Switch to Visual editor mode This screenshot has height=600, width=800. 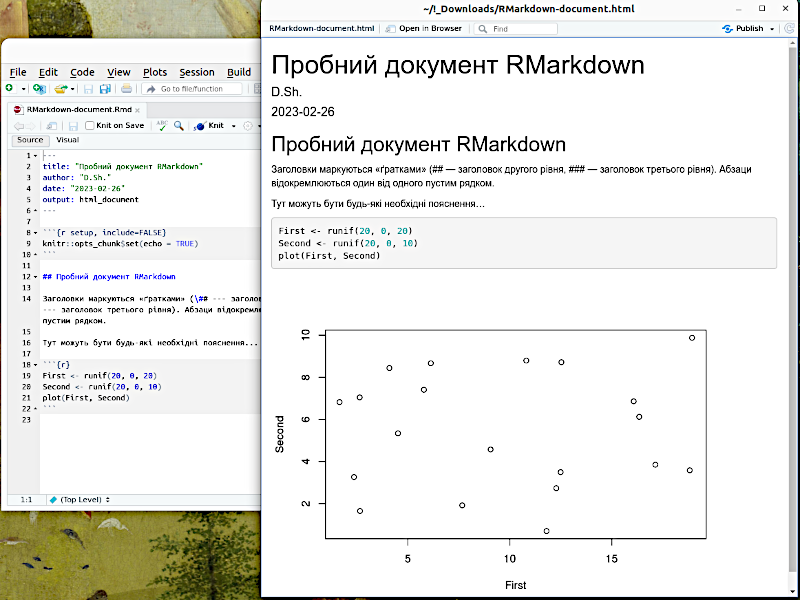tap(67, 140)
